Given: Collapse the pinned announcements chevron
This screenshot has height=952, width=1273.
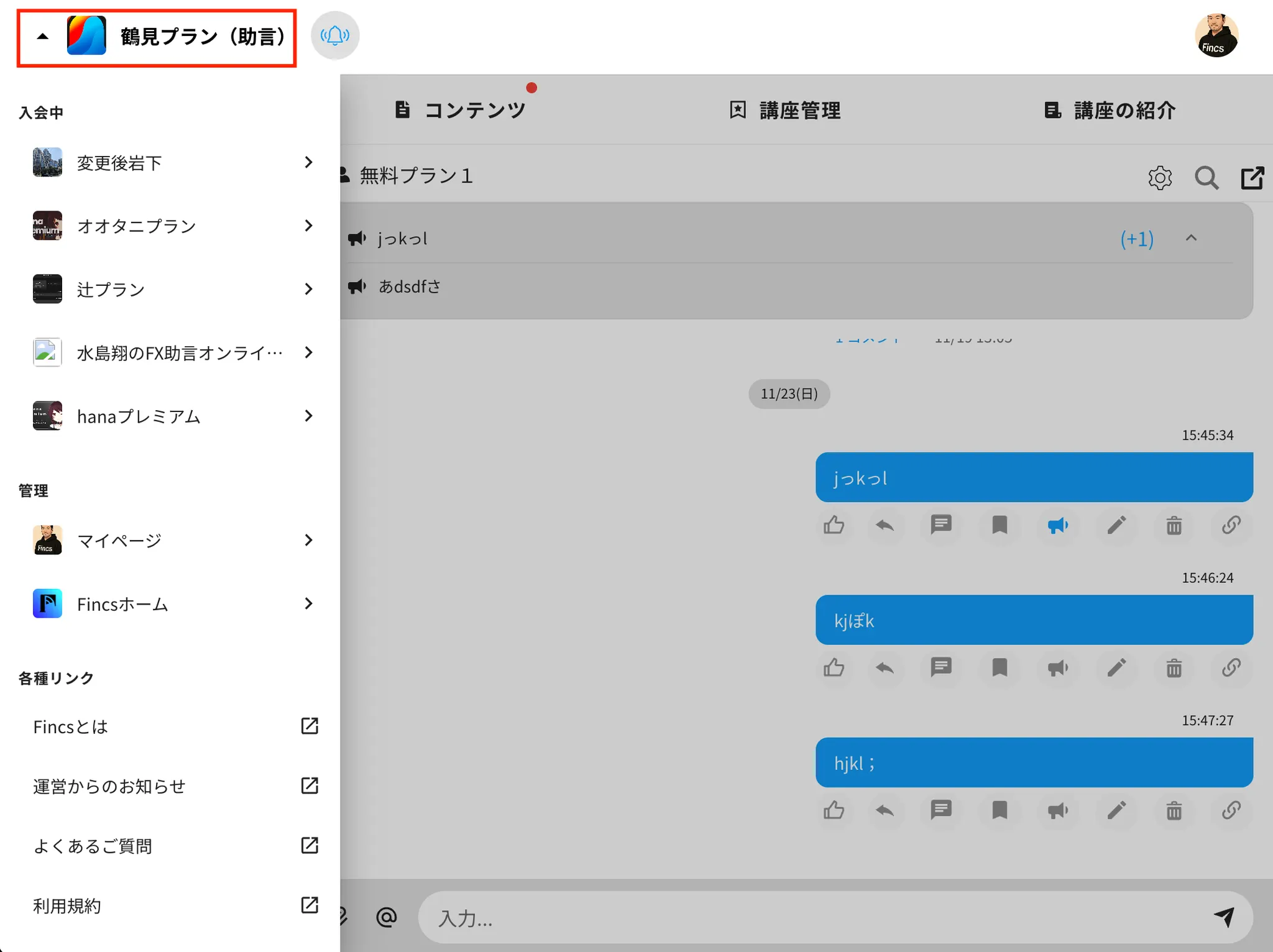Looking at the screenshot, I should click(x=1190, y=238).
